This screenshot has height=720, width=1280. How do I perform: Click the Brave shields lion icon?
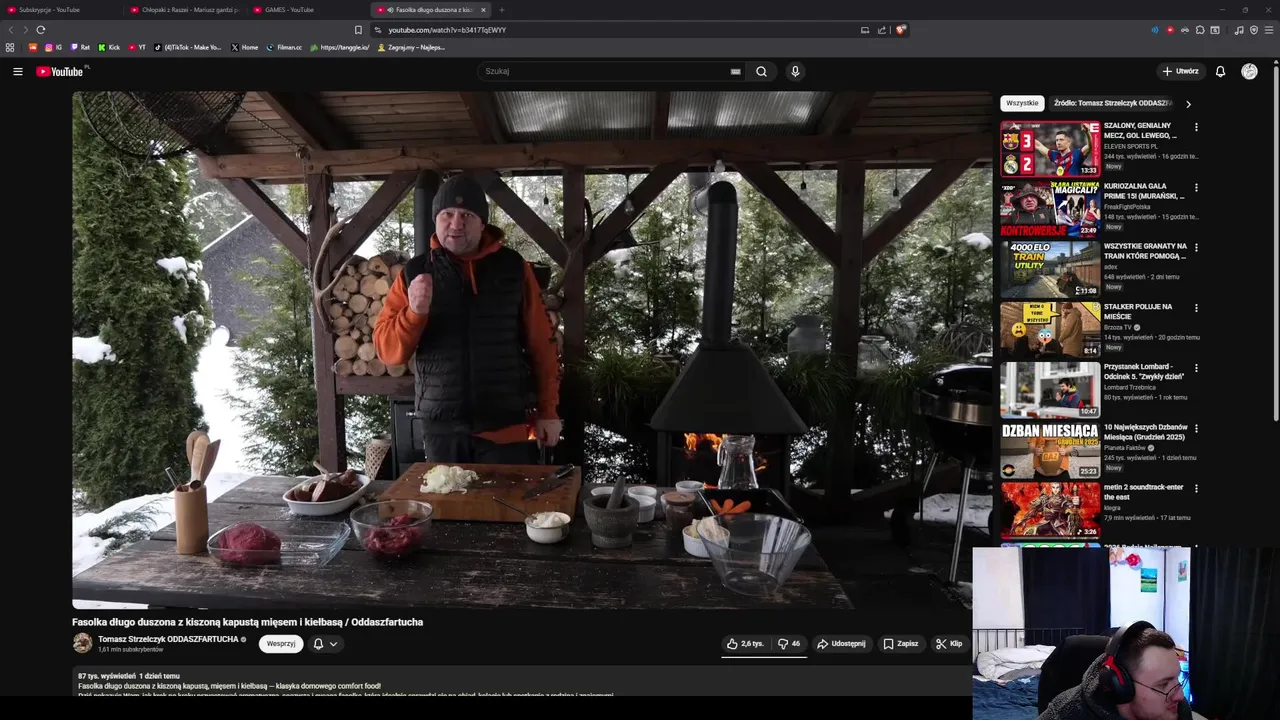(x=900, y=30)
